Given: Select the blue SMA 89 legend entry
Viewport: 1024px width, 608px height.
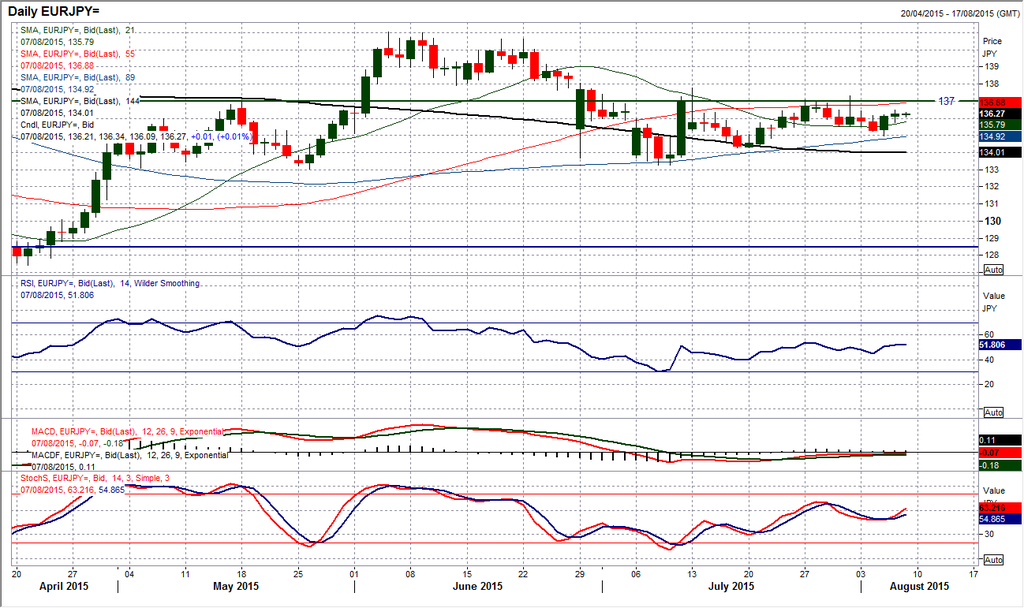Looking at the screenshot, I should tap(78, 77).
